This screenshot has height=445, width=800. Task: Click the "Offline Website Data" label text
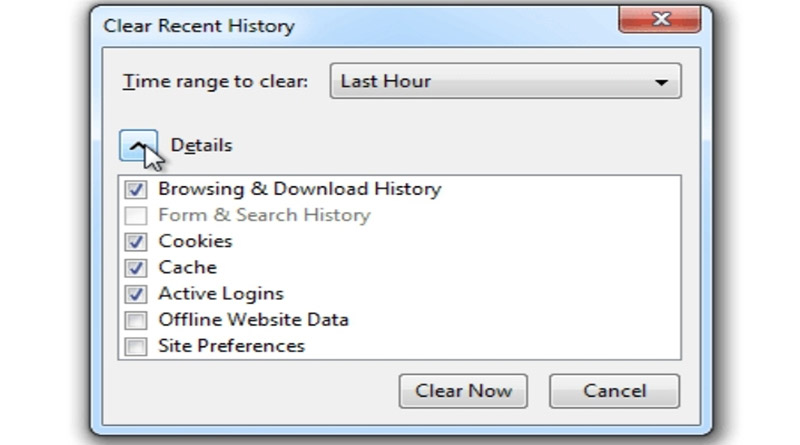tap(253, 321)
